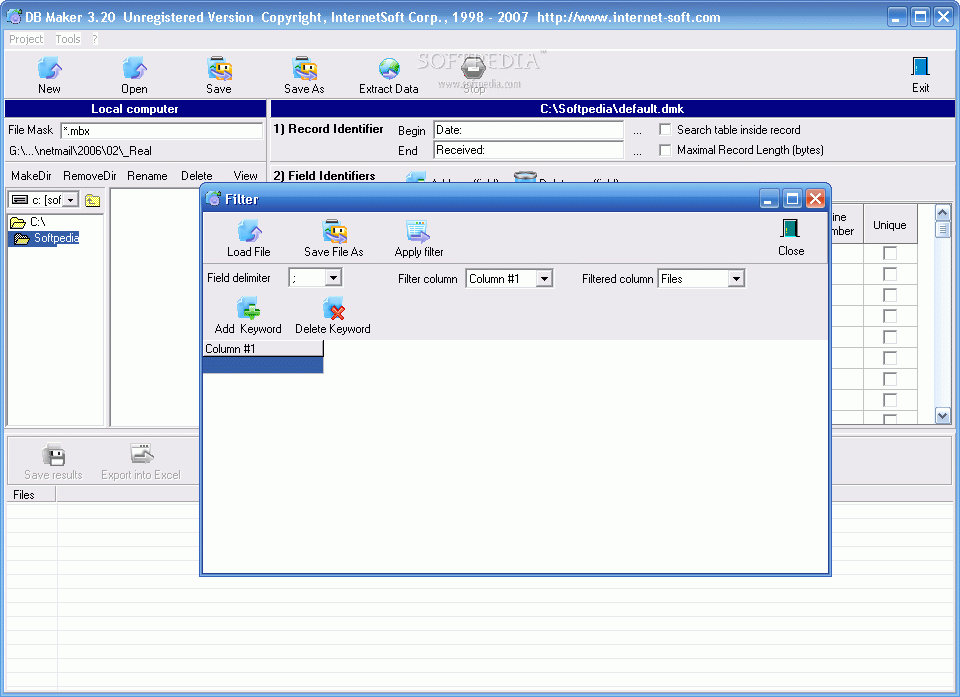
Task: Click MakeDir button
Action: (x=31, y=176)
